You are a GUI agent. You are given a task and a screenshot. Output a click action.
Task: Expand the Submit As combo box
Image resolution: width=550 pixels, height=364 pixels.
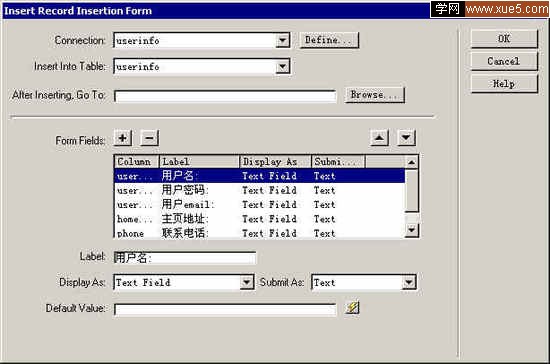point(409,282)
